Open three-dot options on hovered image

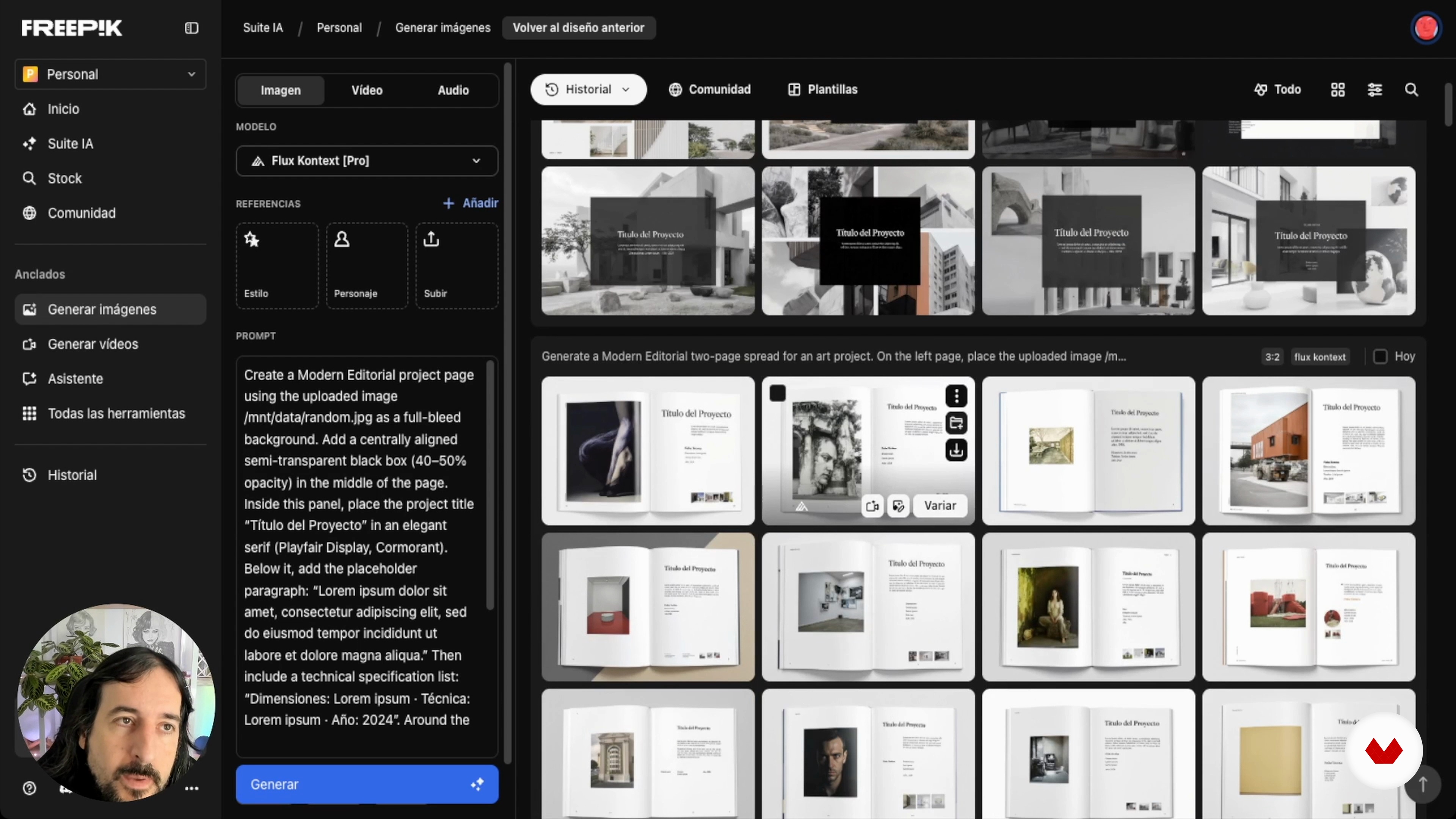click(x=956, y=395)
